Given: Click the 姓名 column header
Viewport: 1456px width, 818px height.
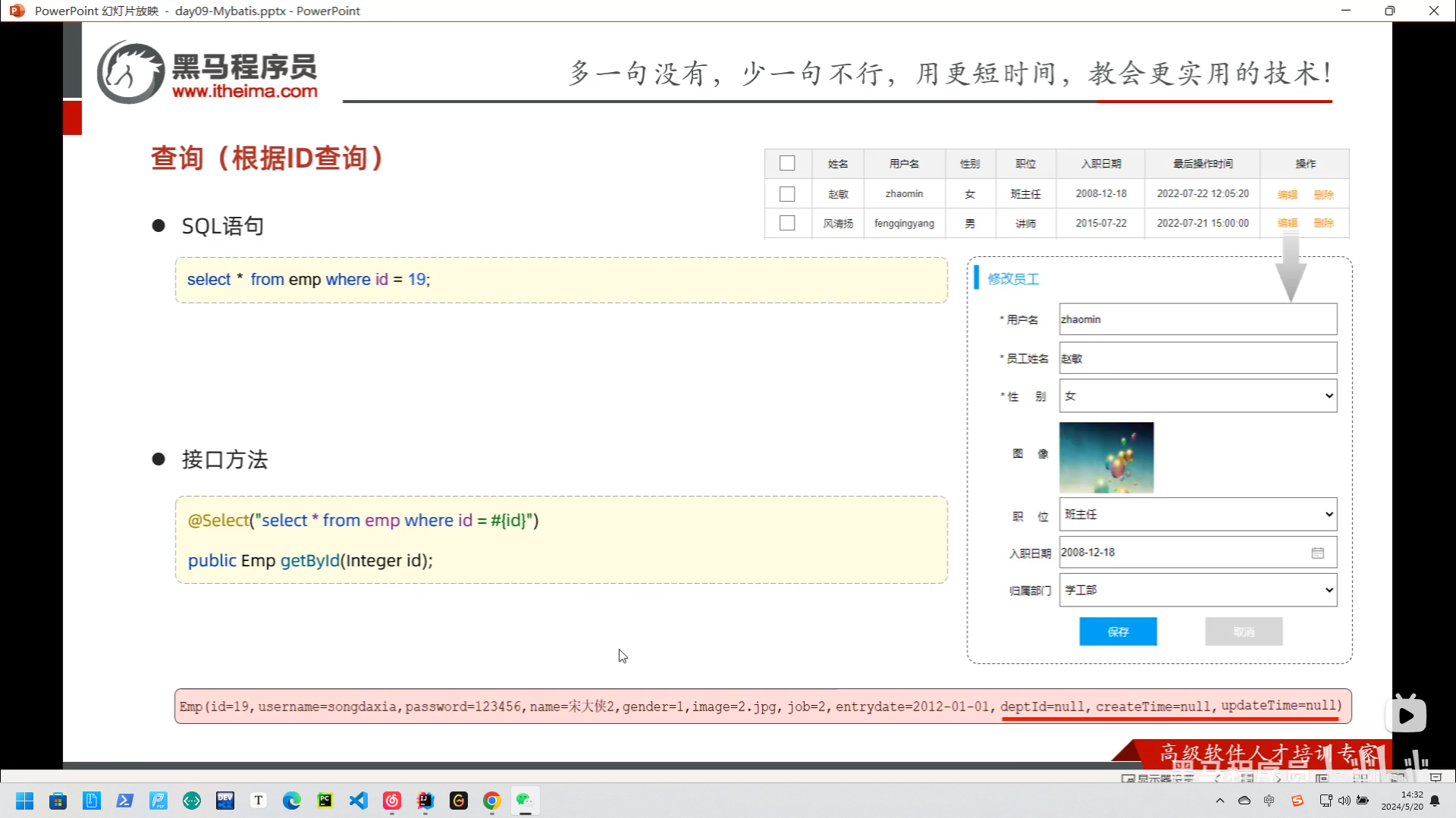Looking at the screenshot, I should coord(838,164).
